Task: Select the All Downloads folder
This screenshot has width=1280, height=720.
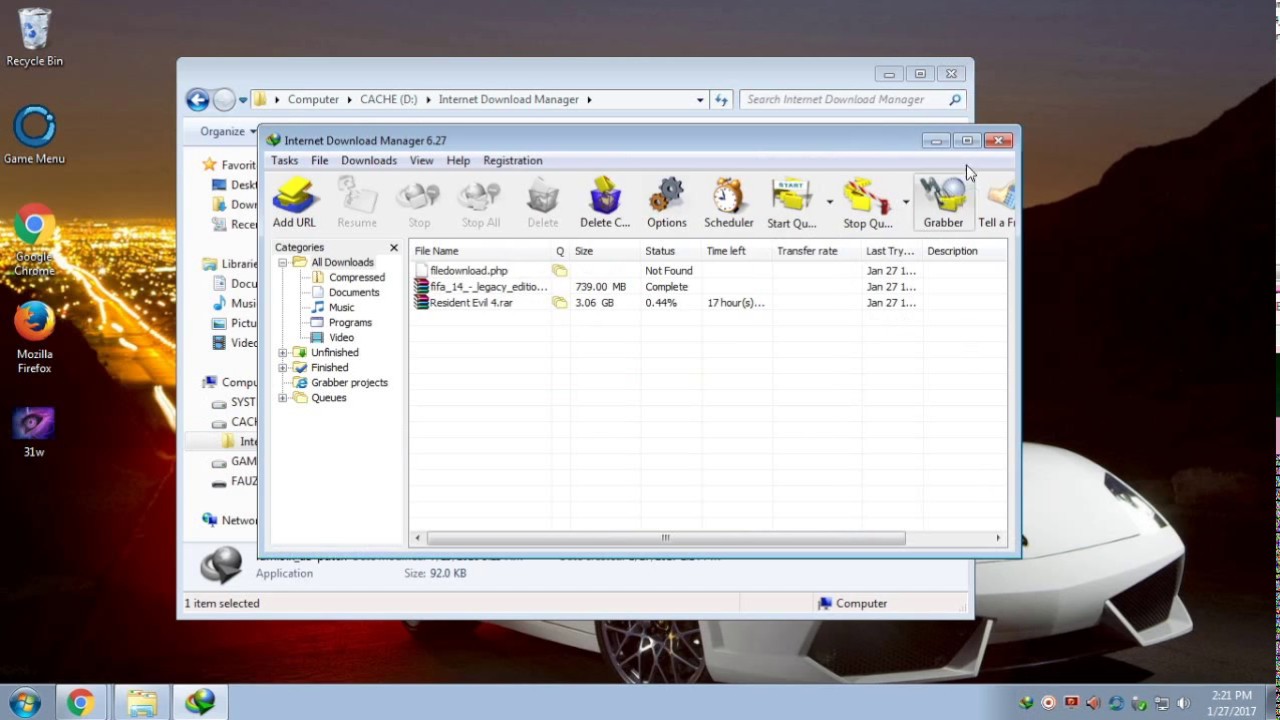Action: pos(342,262)
